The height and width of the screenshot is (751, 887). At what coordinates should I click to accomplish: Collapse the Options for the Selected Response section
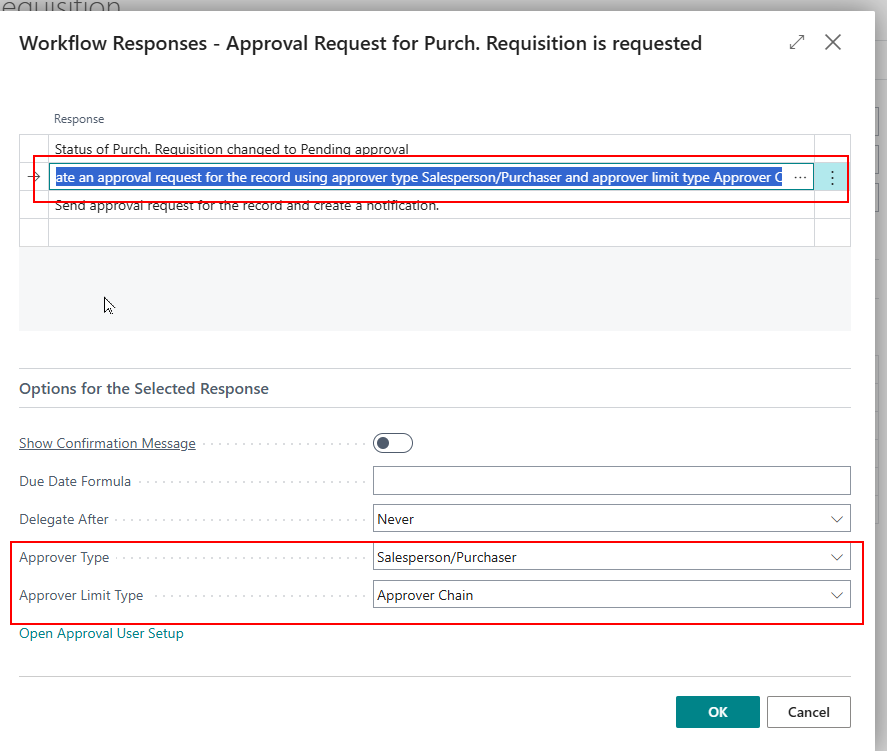click(x=144, y=388)
